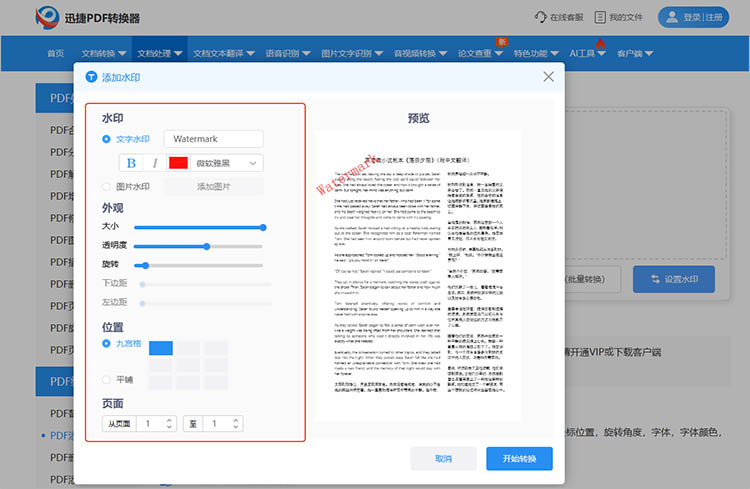Click the 设置水印 button behind dialog
The height and width of the screenshot is (489, 750).
(674, 279)
